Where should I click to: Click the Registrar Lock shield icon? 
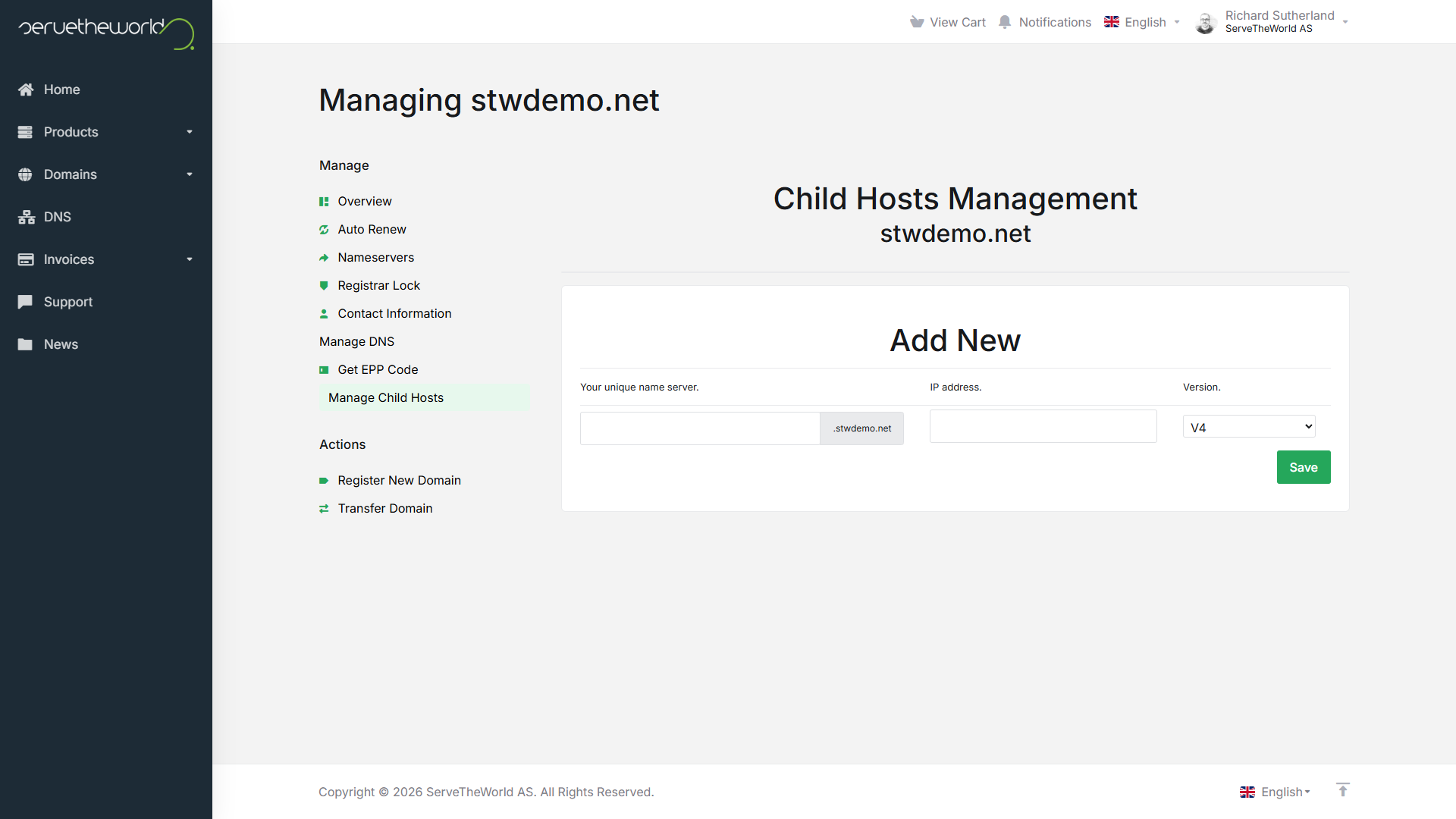(324, 286)
